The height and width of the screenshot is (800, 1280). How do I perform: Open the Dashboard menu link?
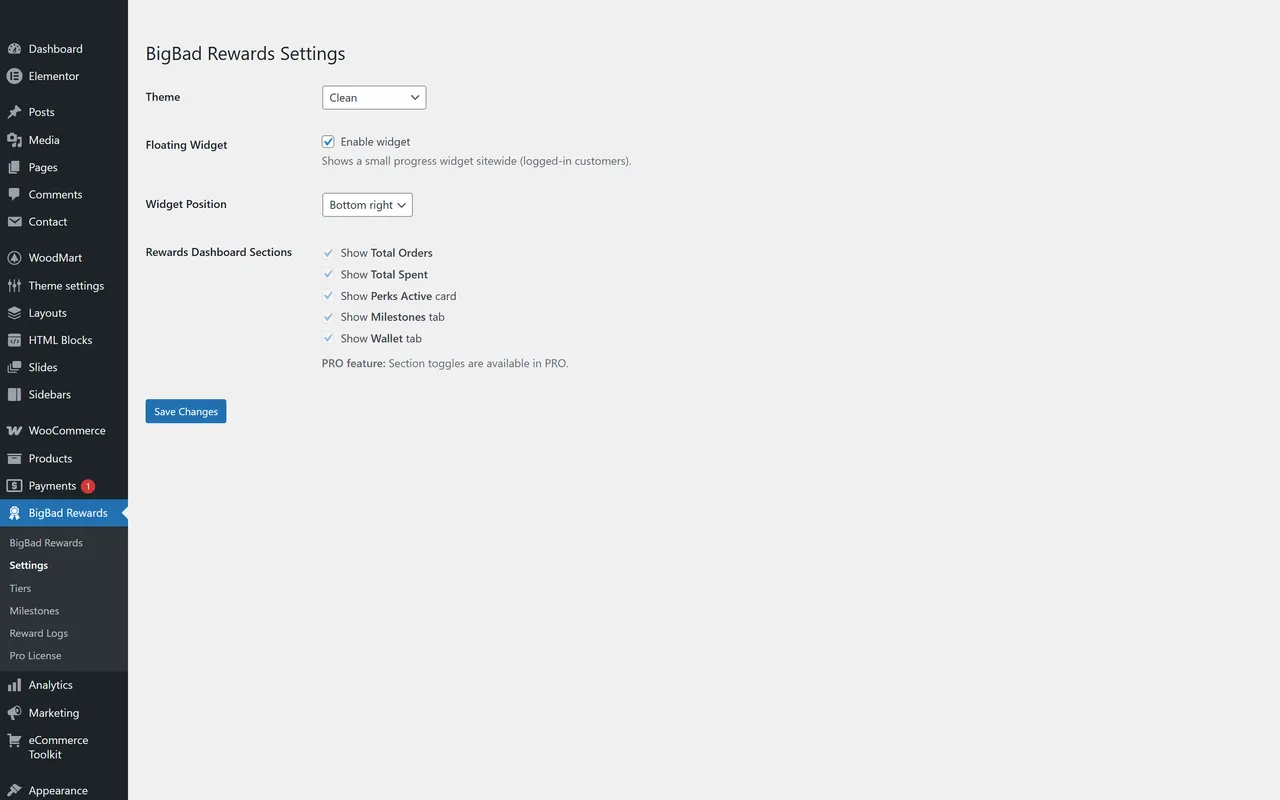[56, 49]
